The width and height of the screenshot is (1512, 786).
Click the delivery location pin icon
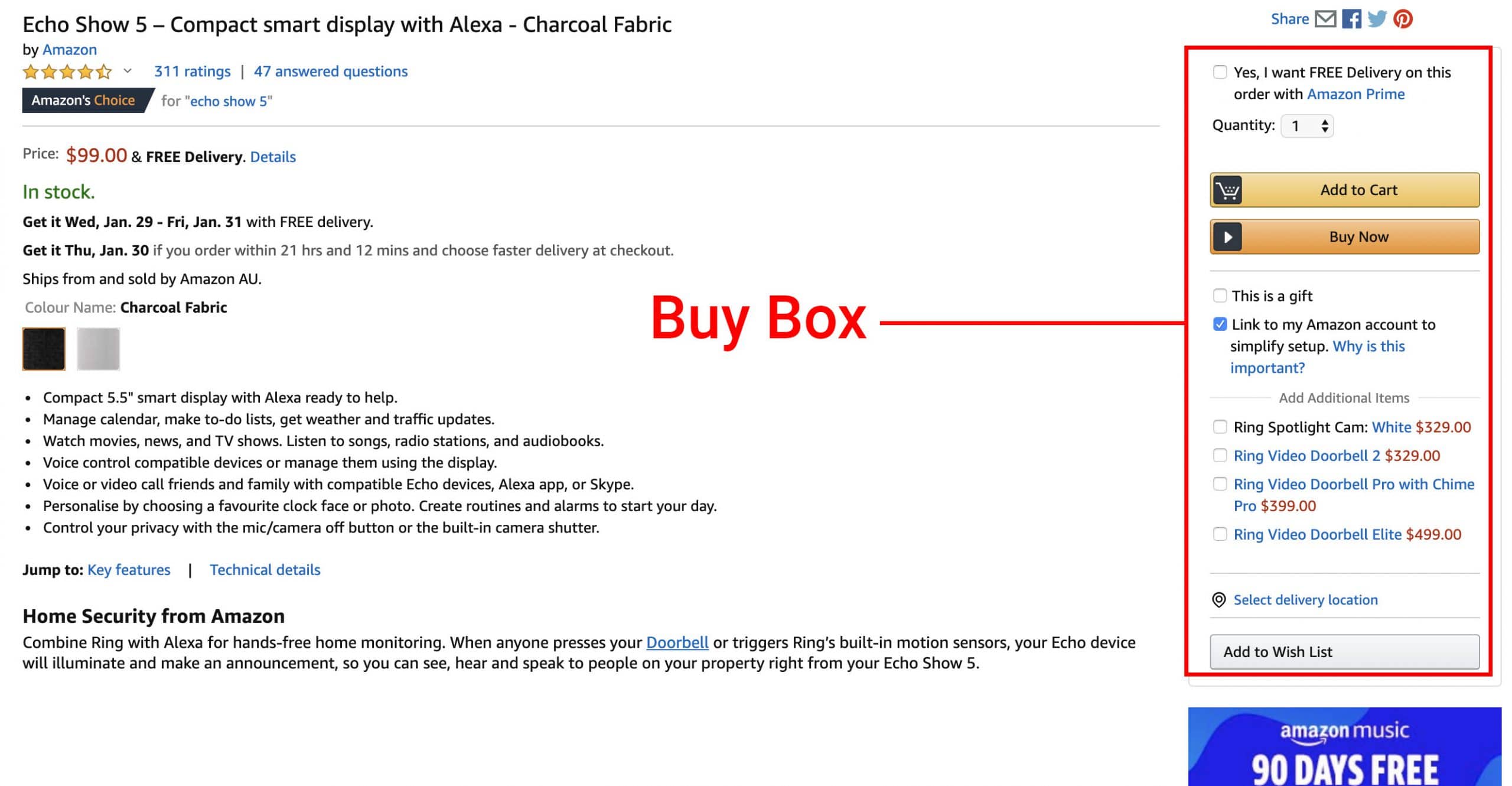tap(1219, 599)
